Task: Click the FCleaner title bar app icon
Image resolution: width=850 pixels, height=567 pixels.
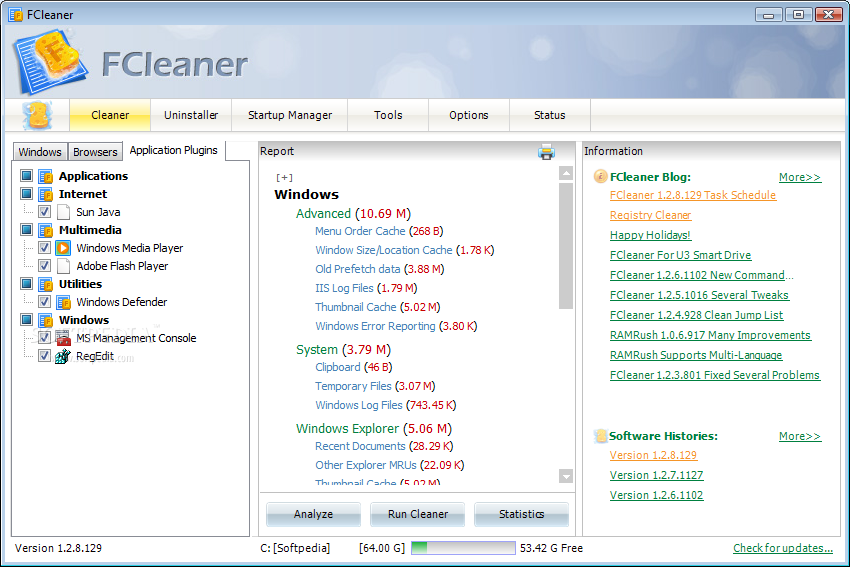Action: [x=16, y=15]
